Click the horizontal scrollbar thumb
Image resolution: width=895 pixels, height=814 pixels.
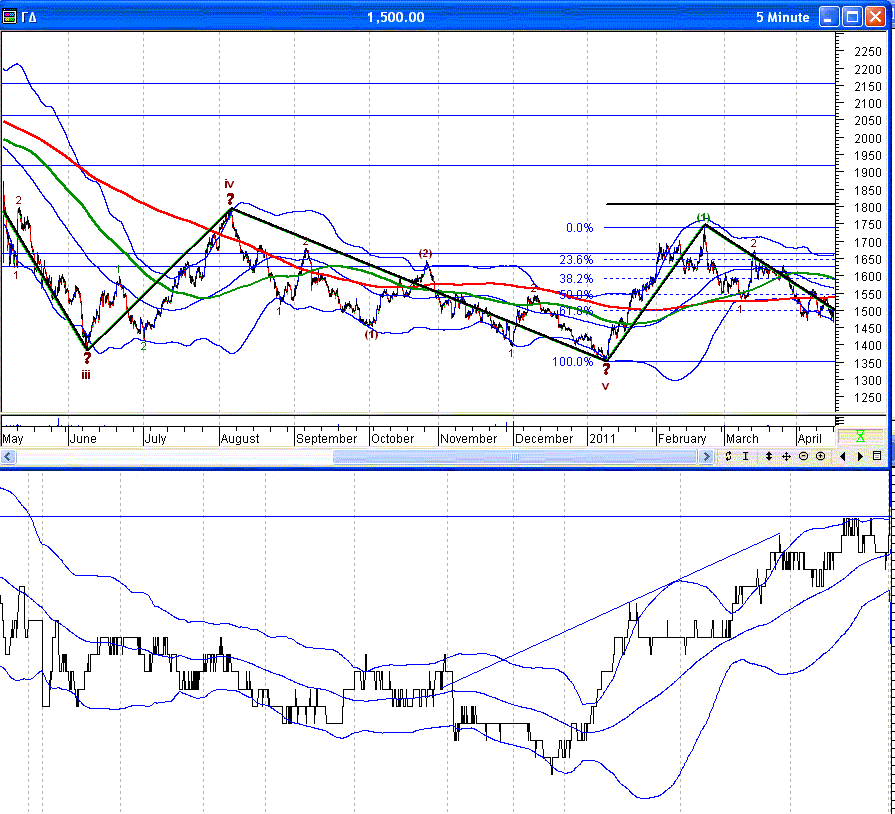(x=515, y=457)
